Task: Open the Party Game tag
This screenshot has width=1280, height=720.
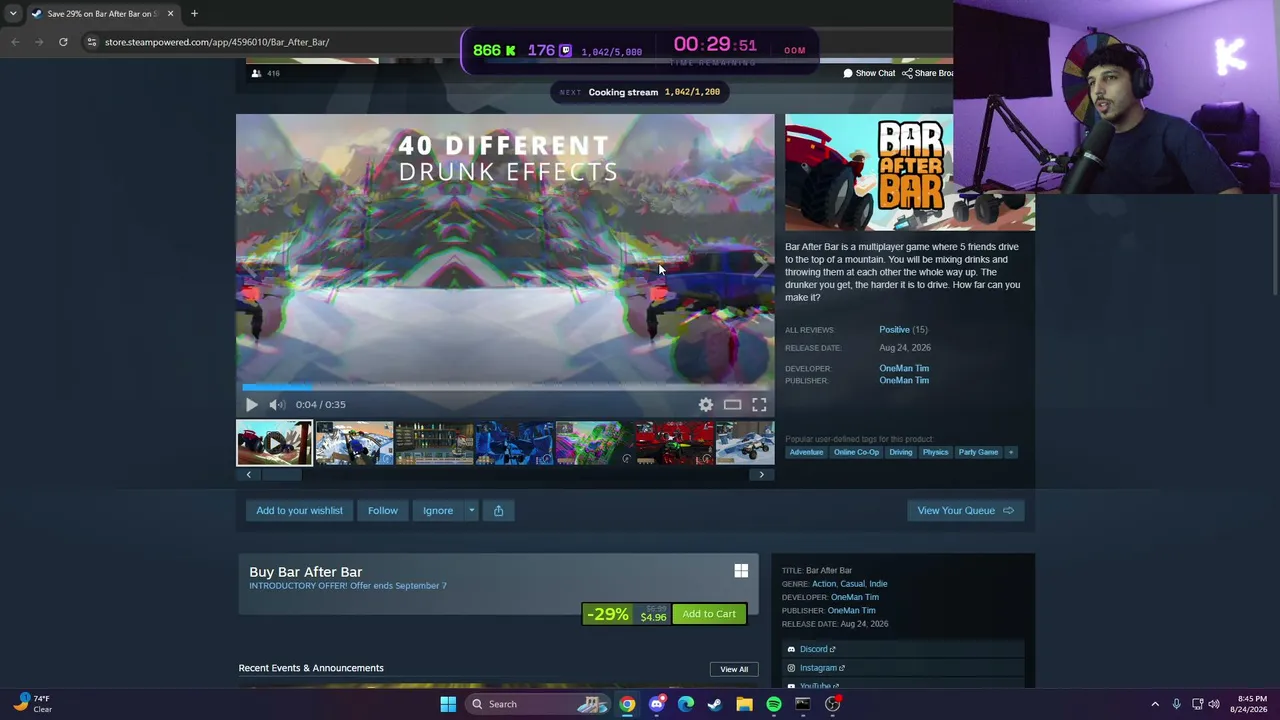Action: click(x=978, y=452)
